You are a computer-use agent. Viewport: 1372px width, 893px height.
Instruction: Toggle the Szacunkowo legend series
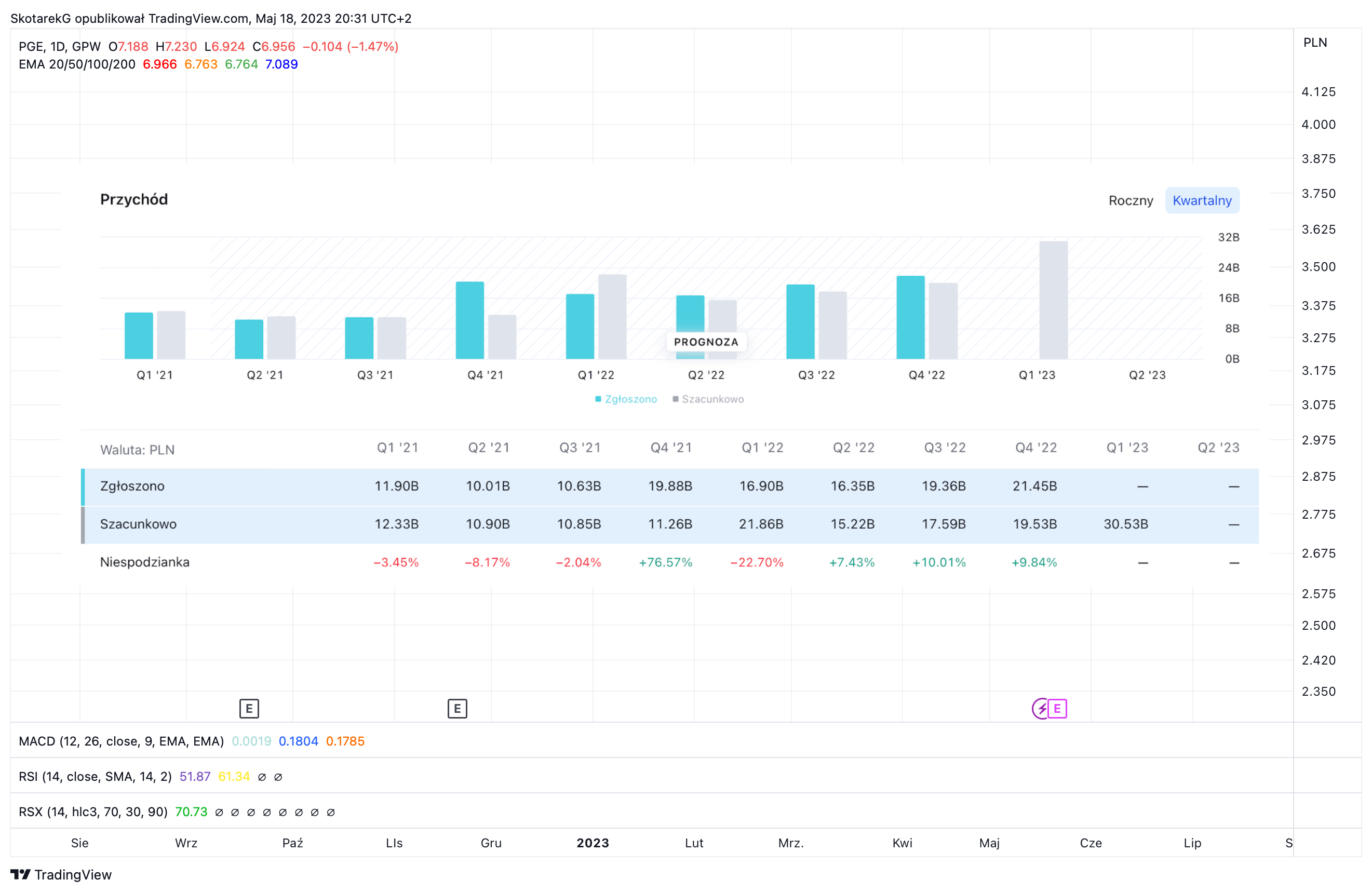(x=708, y=399)
